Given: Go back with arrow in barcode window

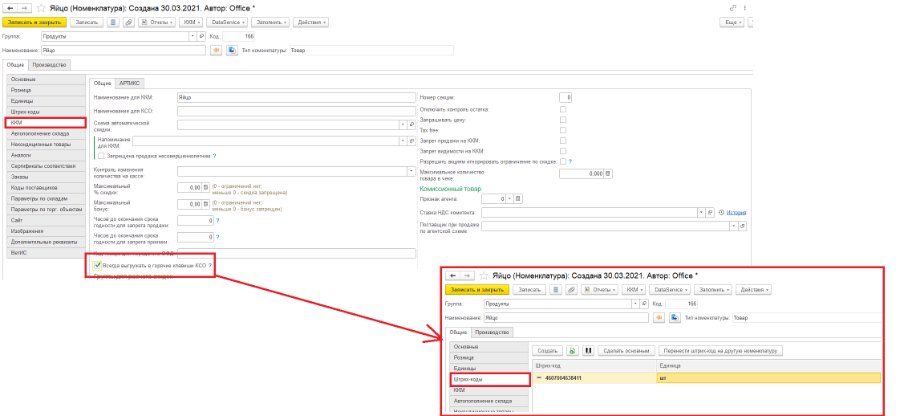Looking at the screenshot, I should coord(453,276).
